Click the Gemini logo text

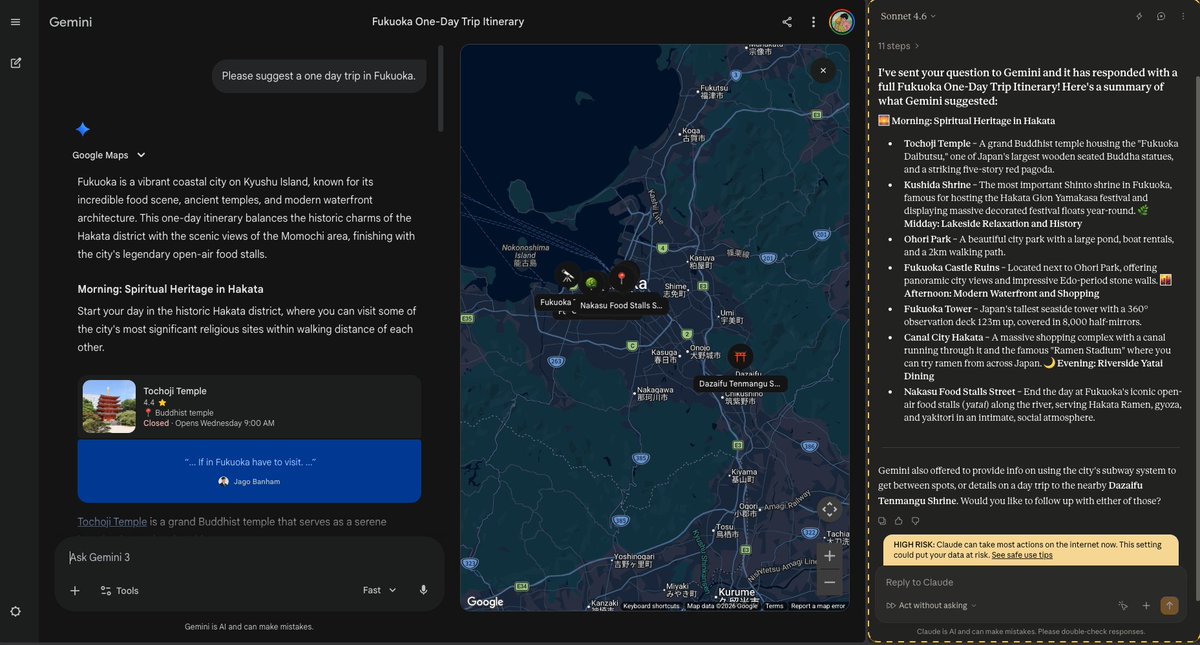(x=70, y=22)
